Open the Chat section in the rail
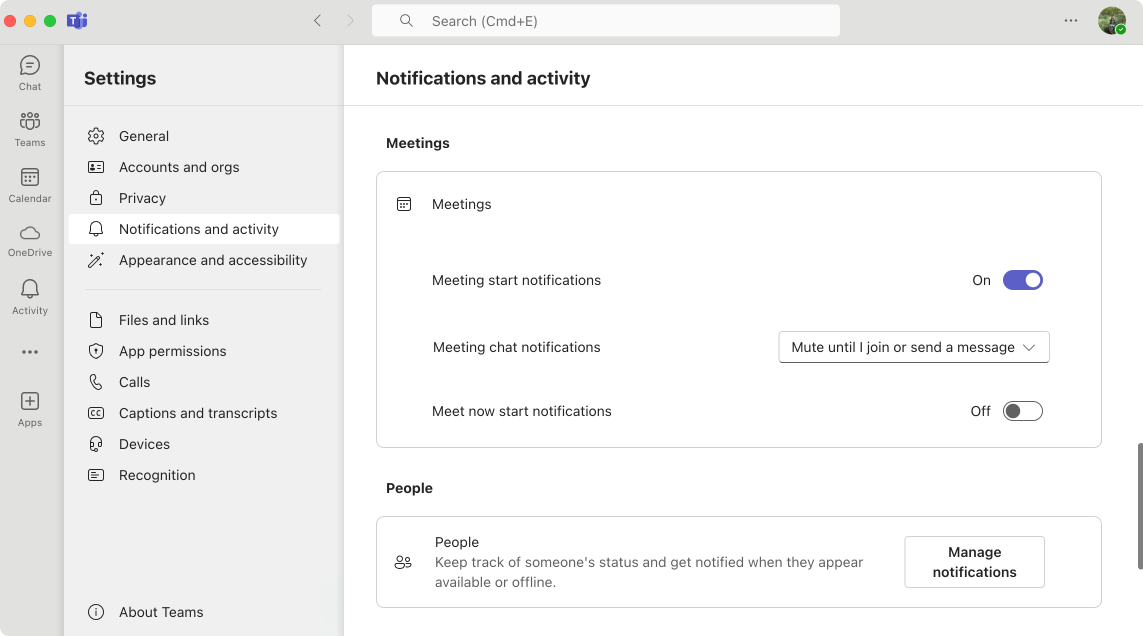The width and height of the screenshot is (1143, 636). (30, 73)
